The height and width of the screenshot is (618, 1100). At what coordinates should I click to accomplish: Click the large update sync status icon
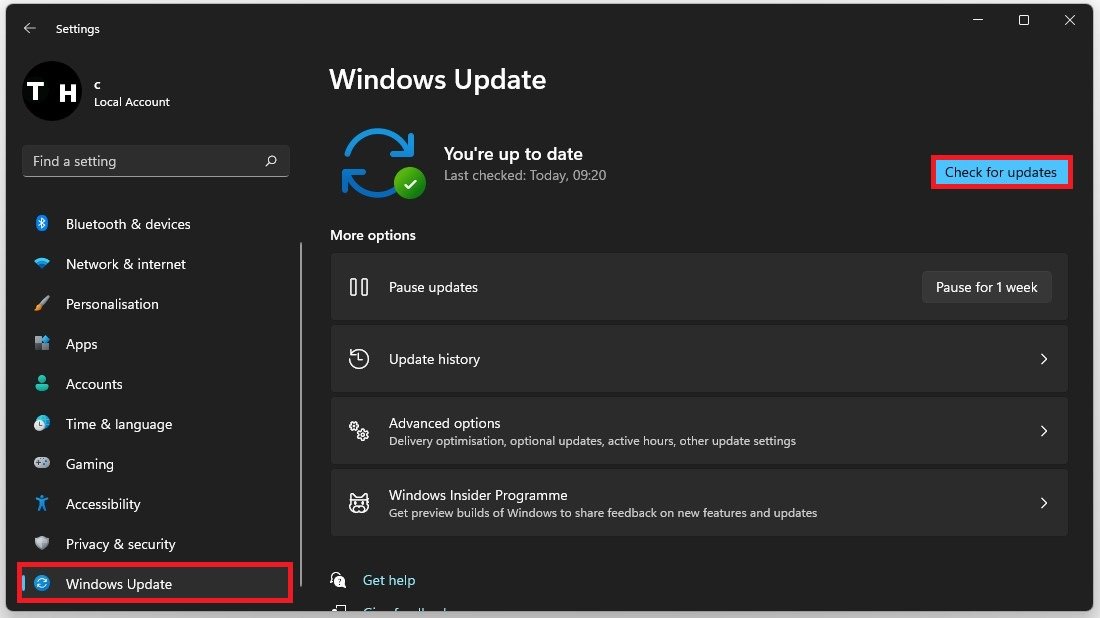pos(382,164)
